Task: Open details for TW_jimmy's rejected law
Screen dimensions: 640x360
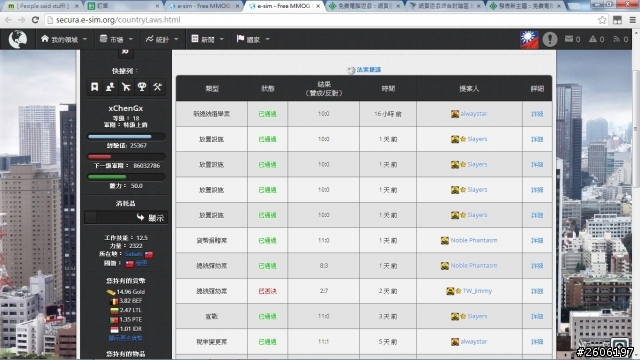Action: [537, 291]
